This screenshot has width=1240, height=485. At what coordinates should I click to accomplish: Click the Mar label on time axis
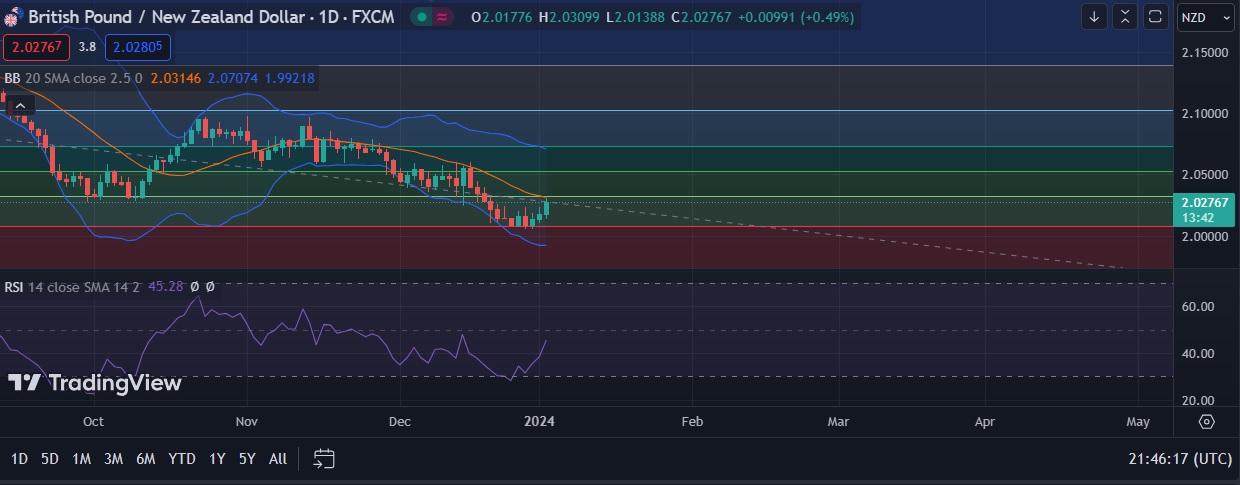click(x=838, y=421)
